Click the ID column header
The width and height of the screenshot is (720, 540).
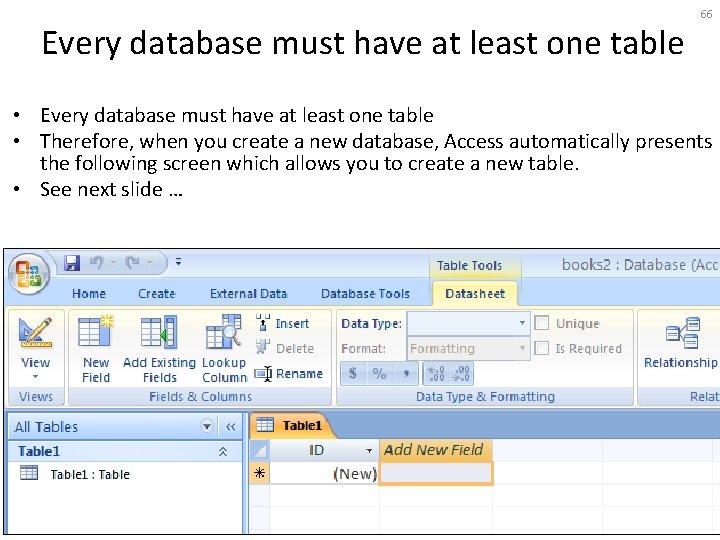click(x=323, y=450)
